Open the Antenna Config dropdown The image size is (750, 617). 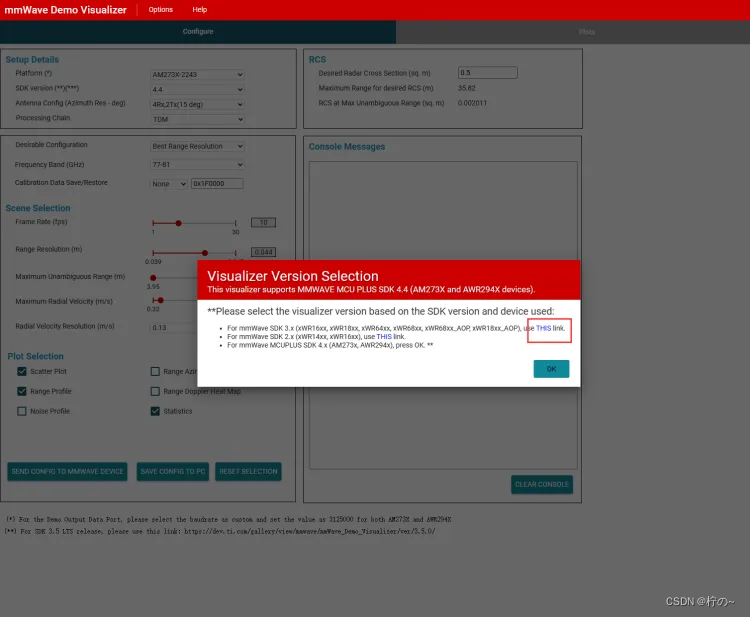click(197, 104)
